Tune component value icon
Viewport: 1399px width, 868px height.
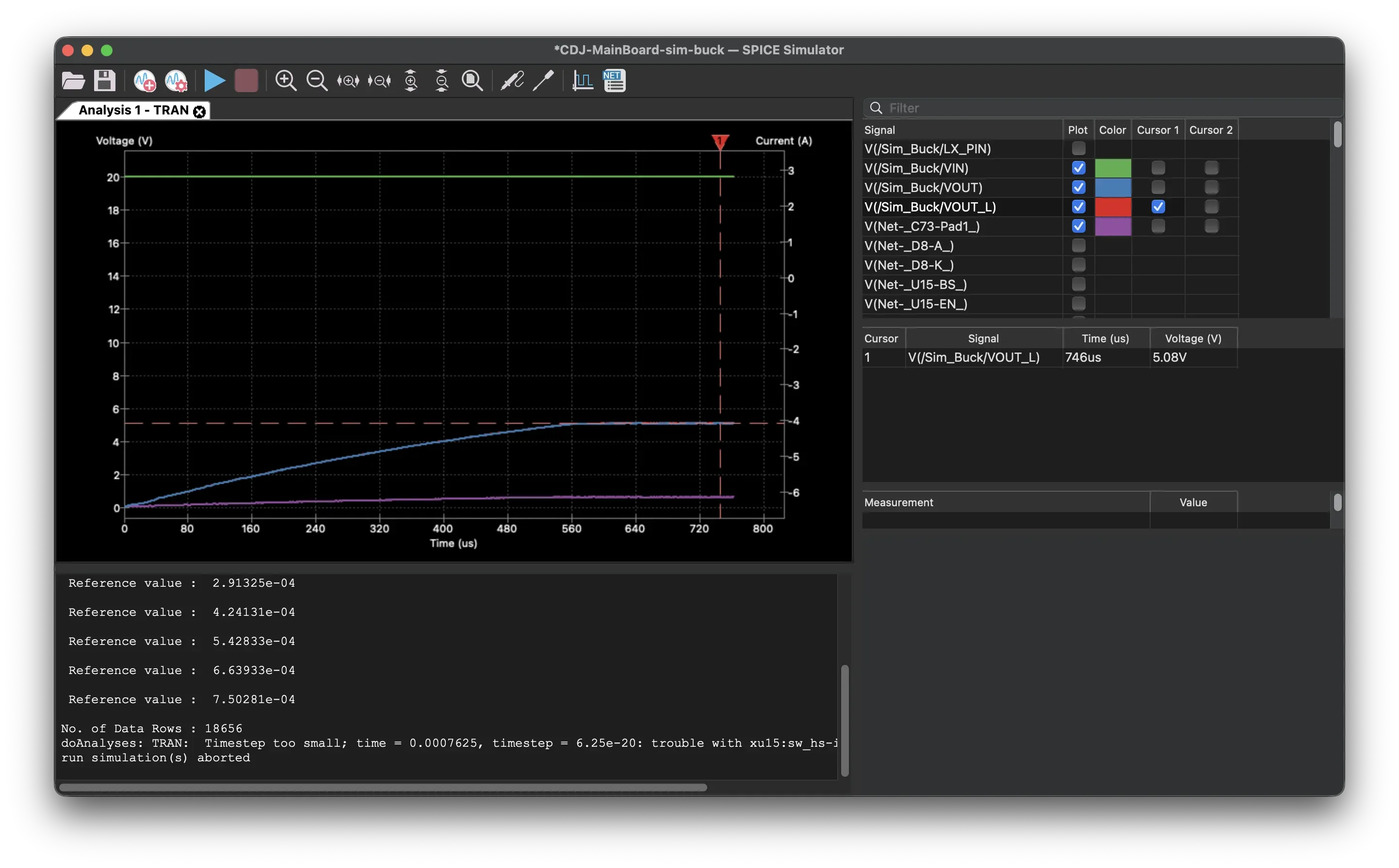[x=543, y=81]
